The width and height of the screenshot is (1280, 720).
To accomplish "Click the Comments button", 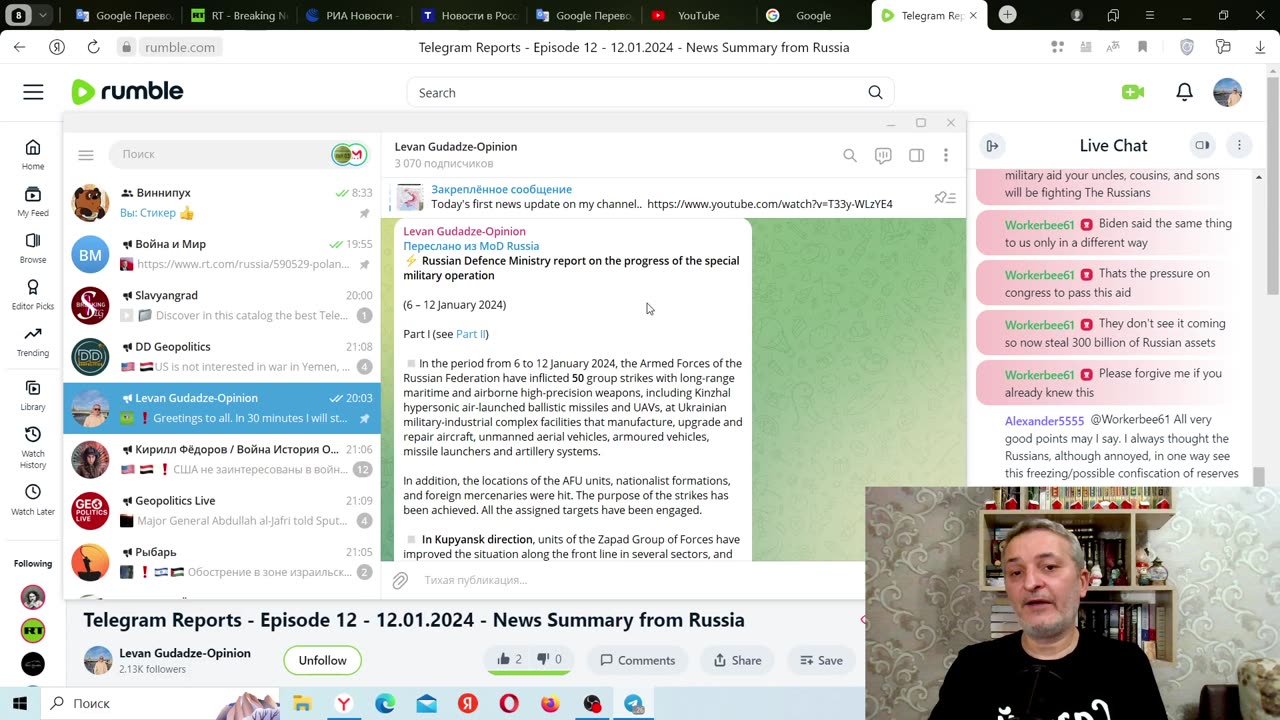I will 637,660.
